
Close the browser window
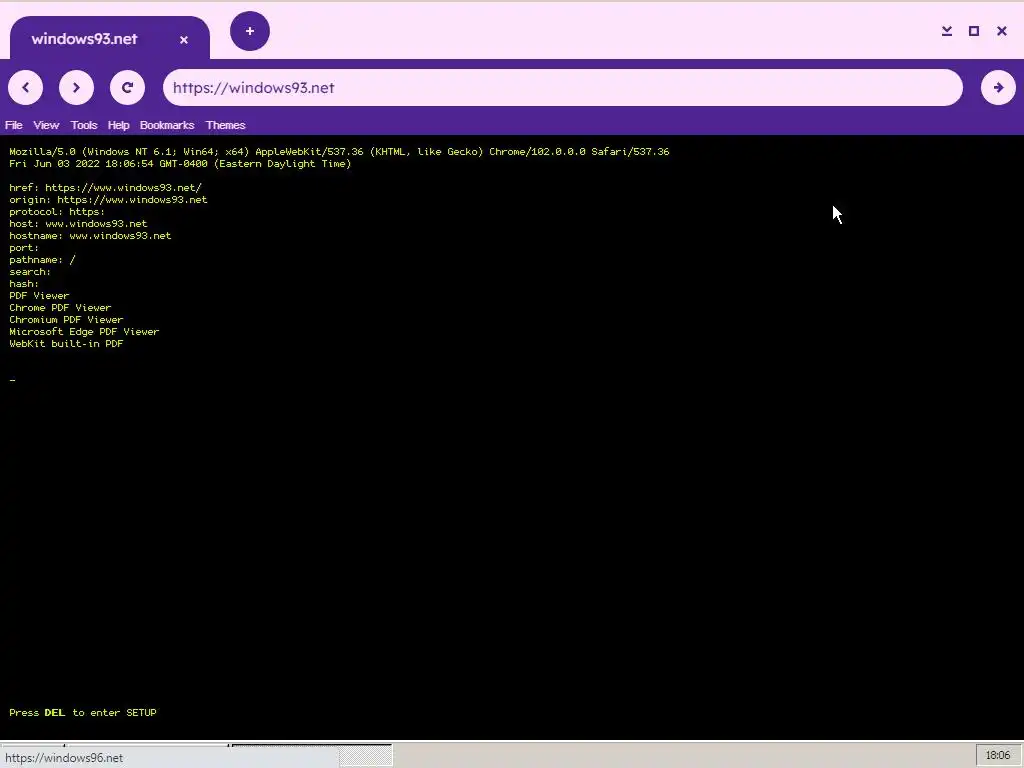pyautogui.click(x=1002, y=31)
